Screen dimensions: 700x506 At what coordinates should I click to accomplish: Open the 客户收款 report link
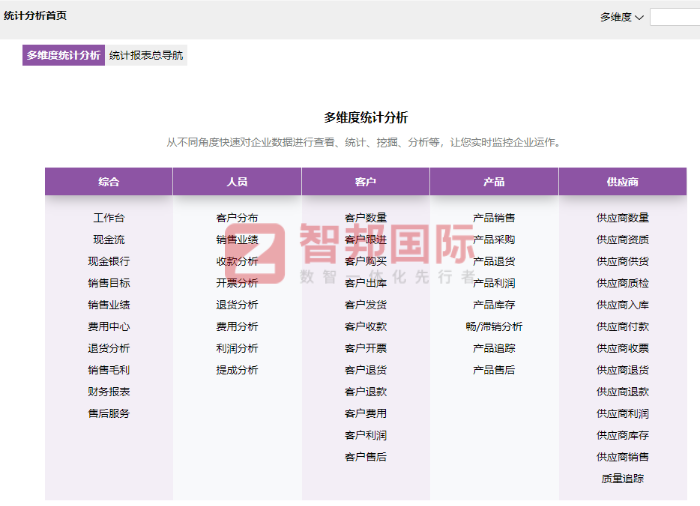click(366, 326)
